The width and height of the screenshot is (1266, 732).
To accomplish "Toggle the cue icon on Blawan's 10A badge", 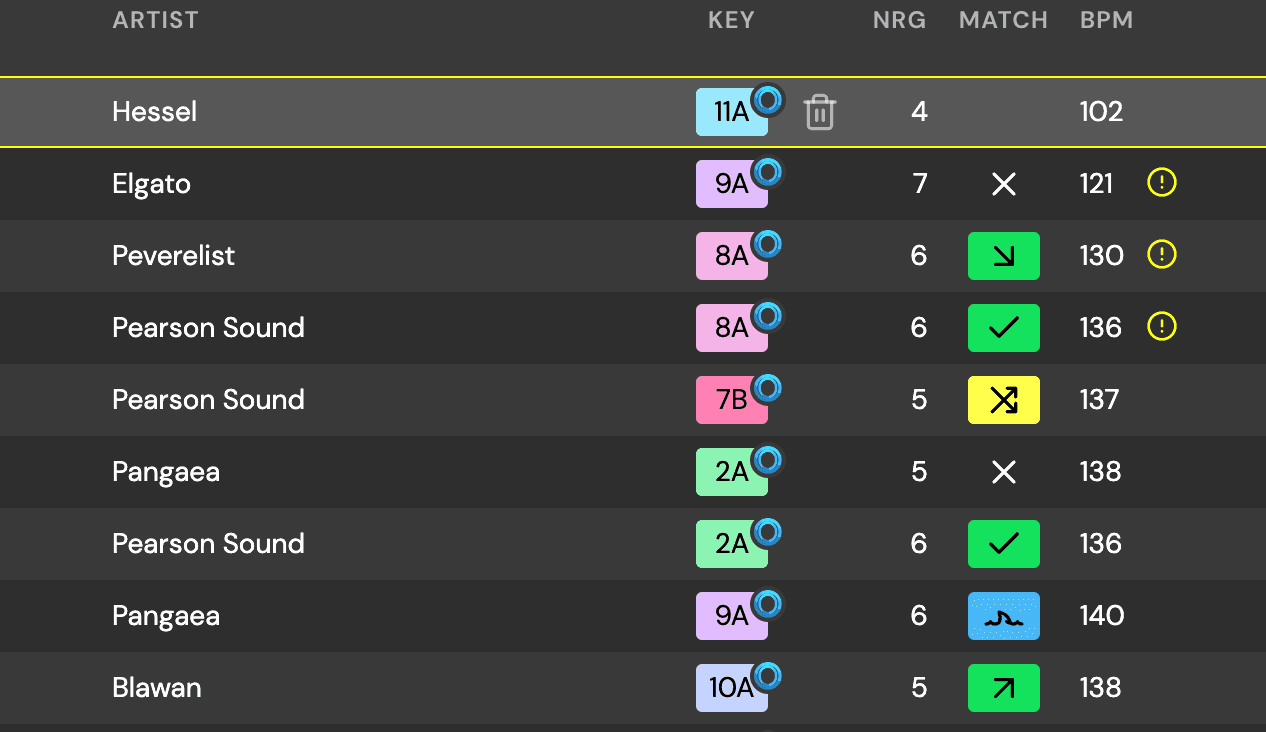I will [x=767, y=673].
